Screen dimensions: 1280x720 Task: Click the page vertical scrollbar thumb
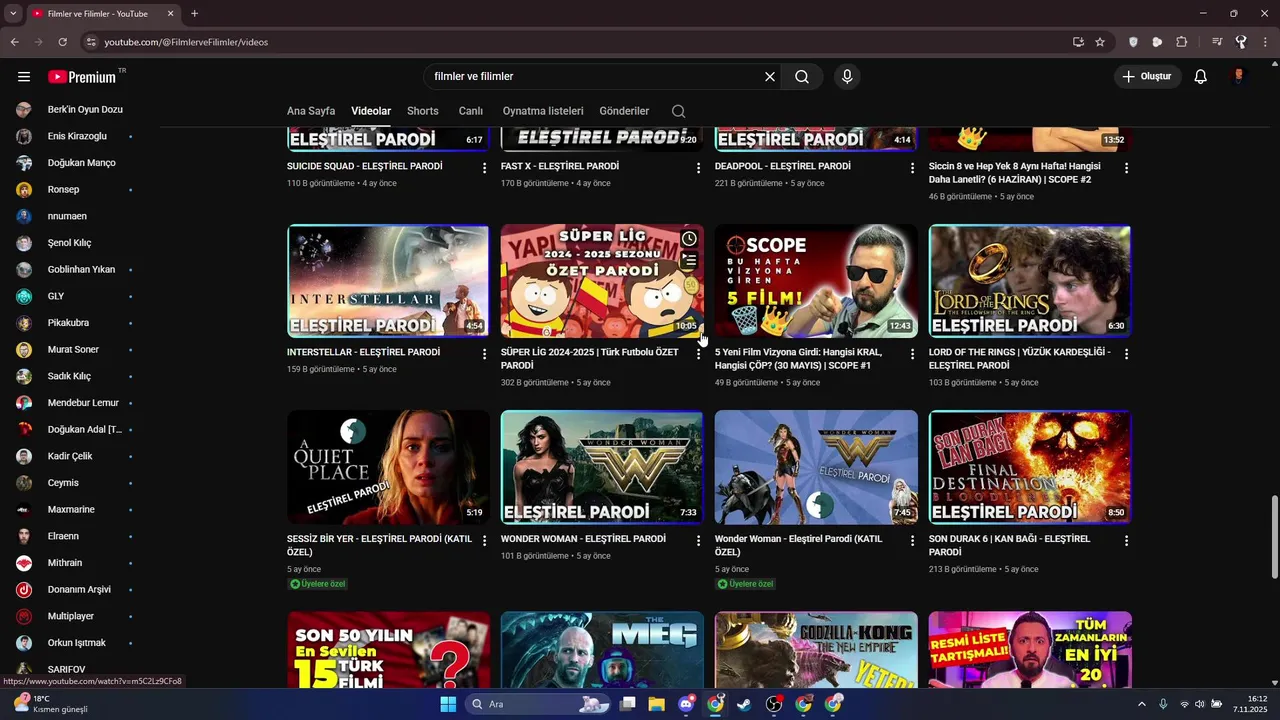click(1274, 536)
